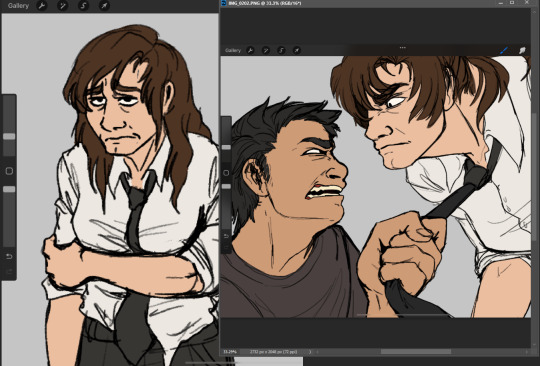Open the three-dots menu above right canvas
Image resolution: width=540 pixels, height=366 pixels.
[402, 48]
